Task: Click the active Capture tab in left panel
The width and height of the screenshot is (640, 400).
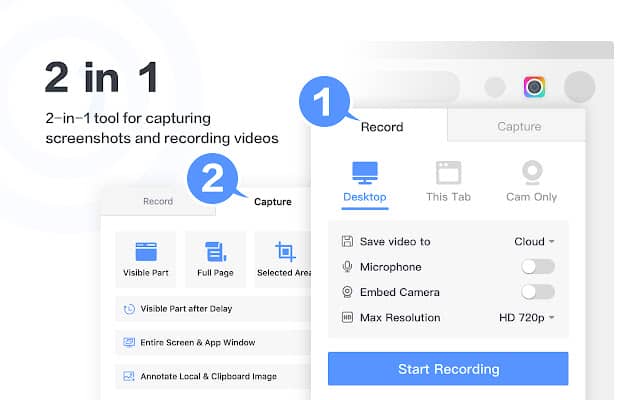Action: pos(272,201)
